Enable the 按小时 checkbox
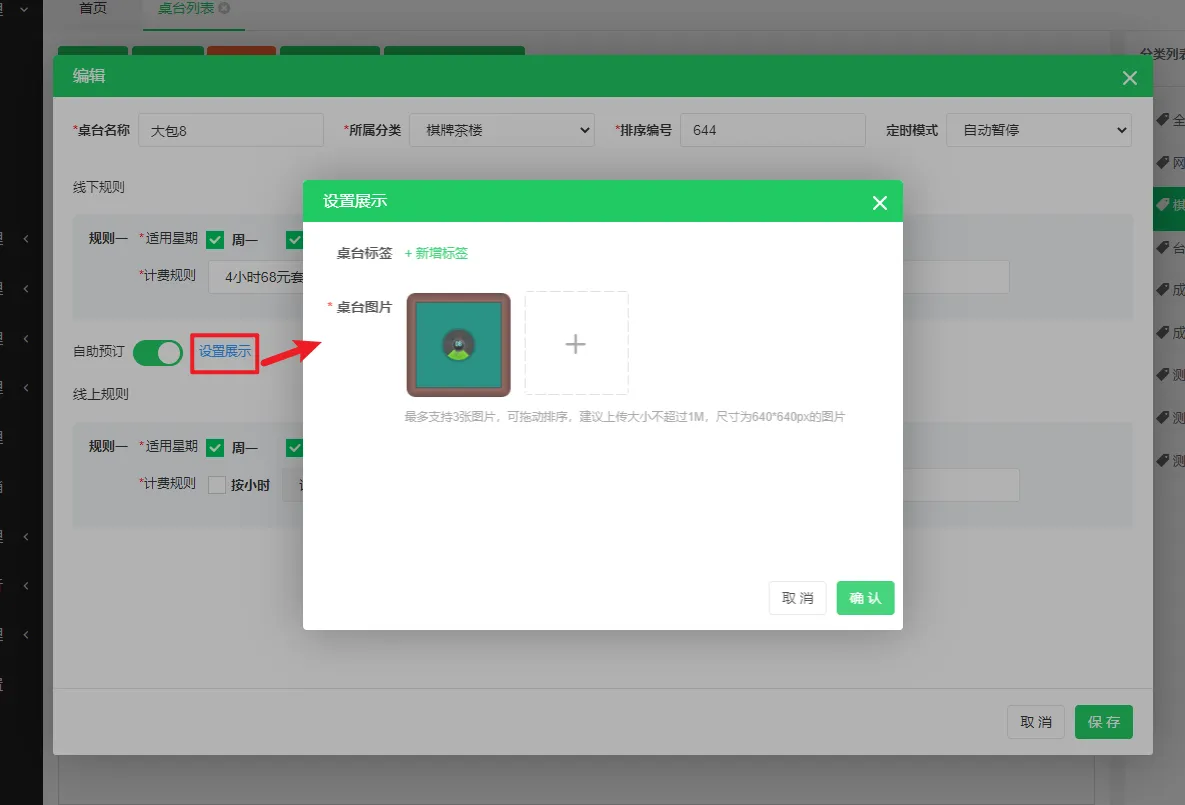Image resolution: width=1185 pixels, height=805 pixels. [217, 486]
